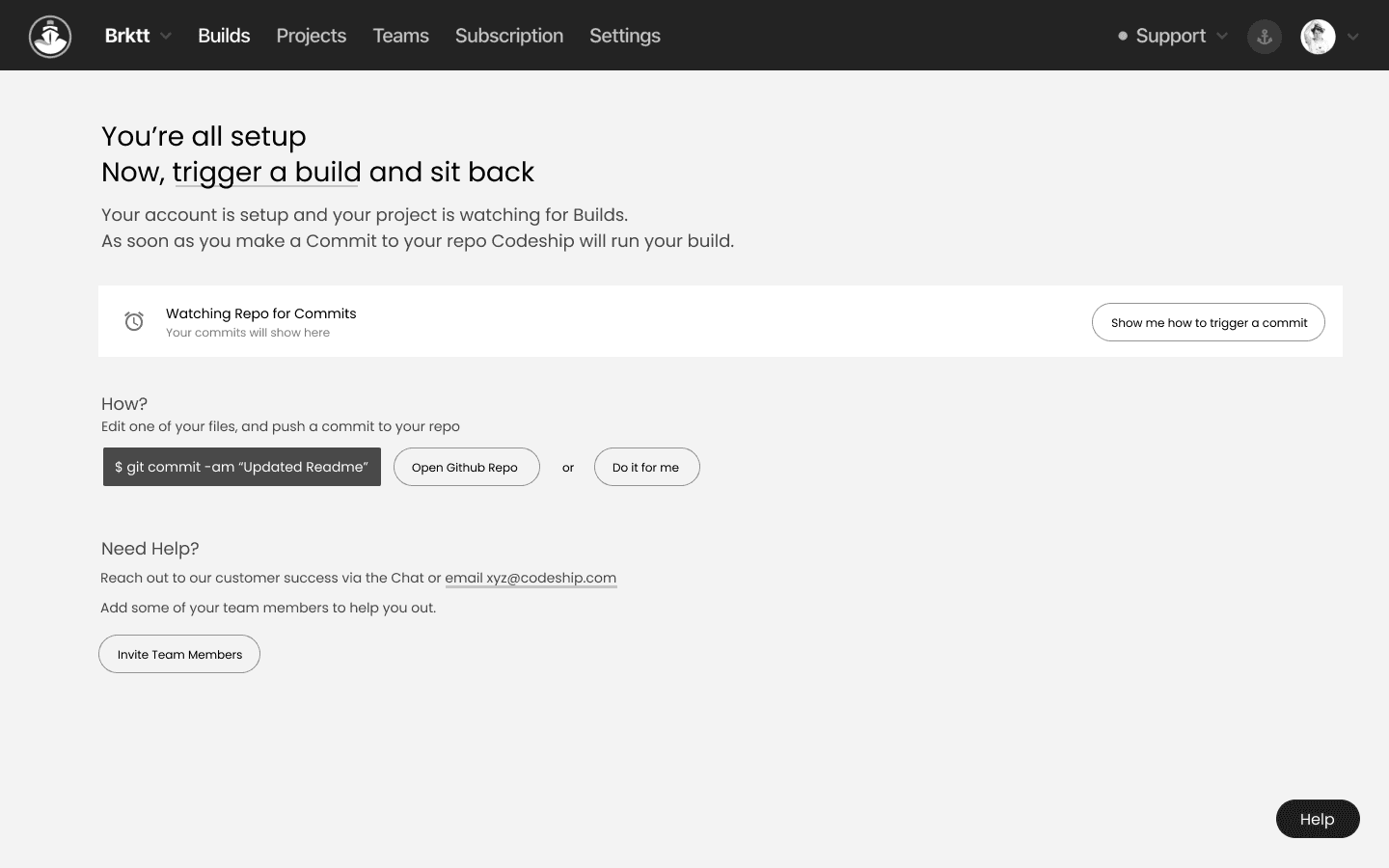Click the 'You're all setup' heading

[x=204, y=136]
